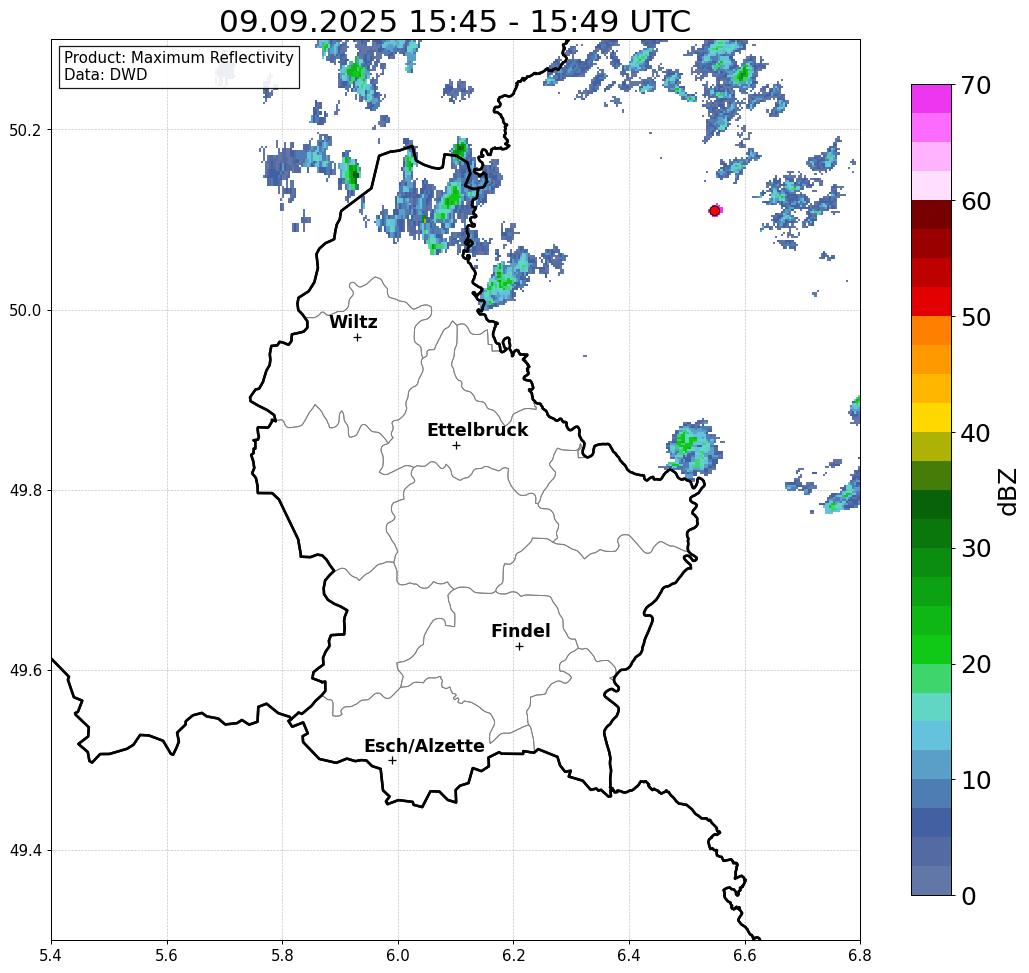1029x973 pixels.
Task: Click the magenta swatch at colorbar top
Action: click(931, 99)
